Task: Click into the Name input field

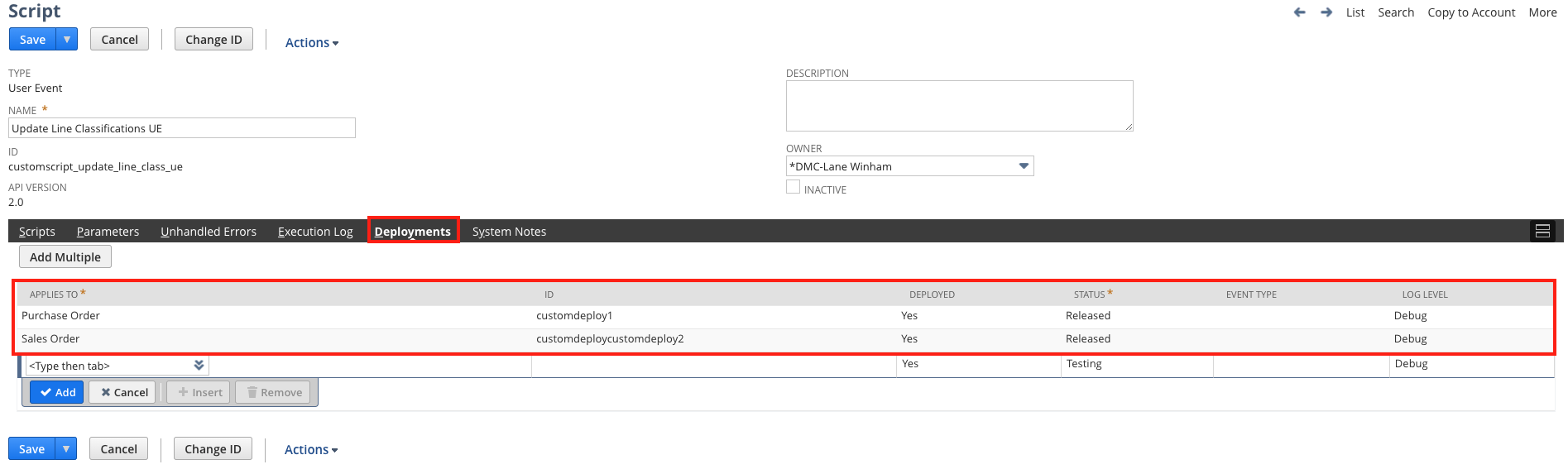Action: coord(181,128)
